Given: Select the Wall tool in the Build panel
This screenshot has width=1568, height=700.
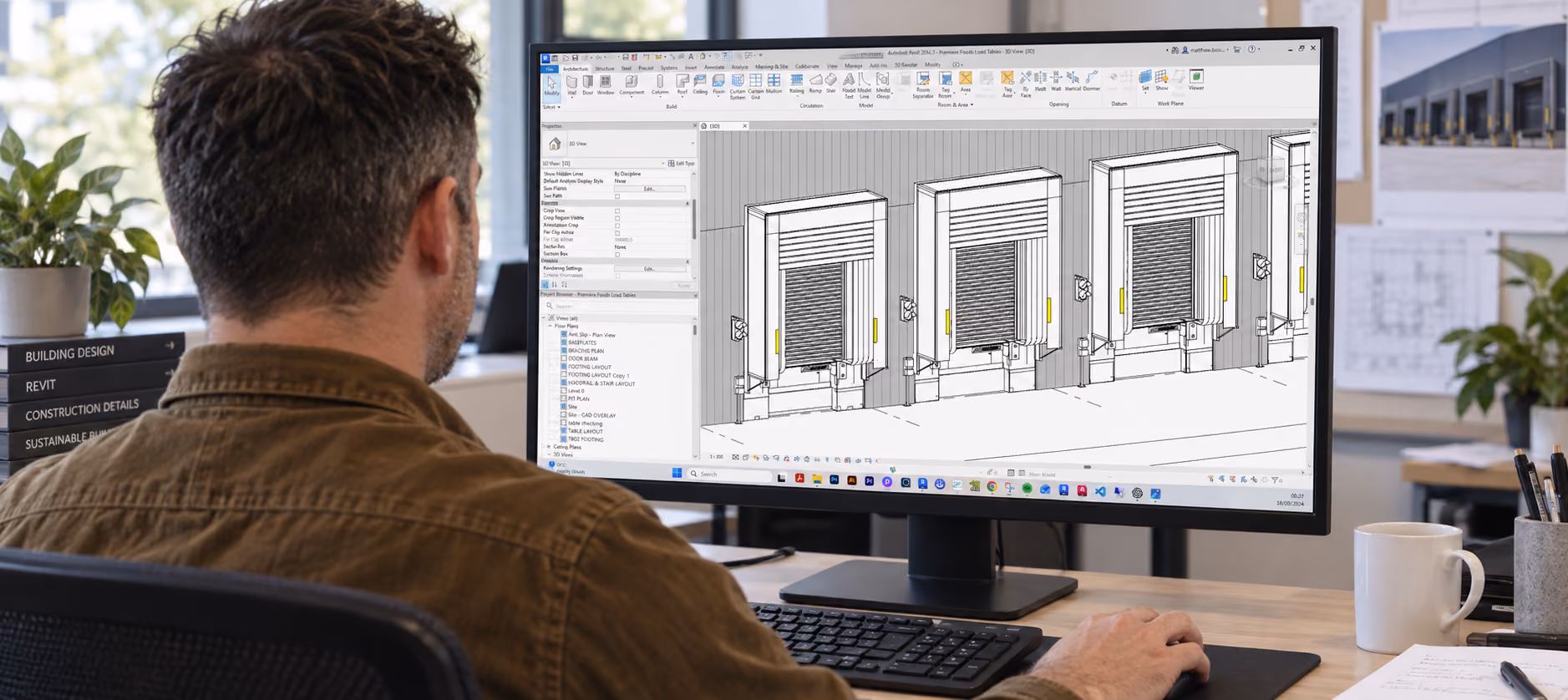Looking at the screenshot, I should tap(571, 84).
